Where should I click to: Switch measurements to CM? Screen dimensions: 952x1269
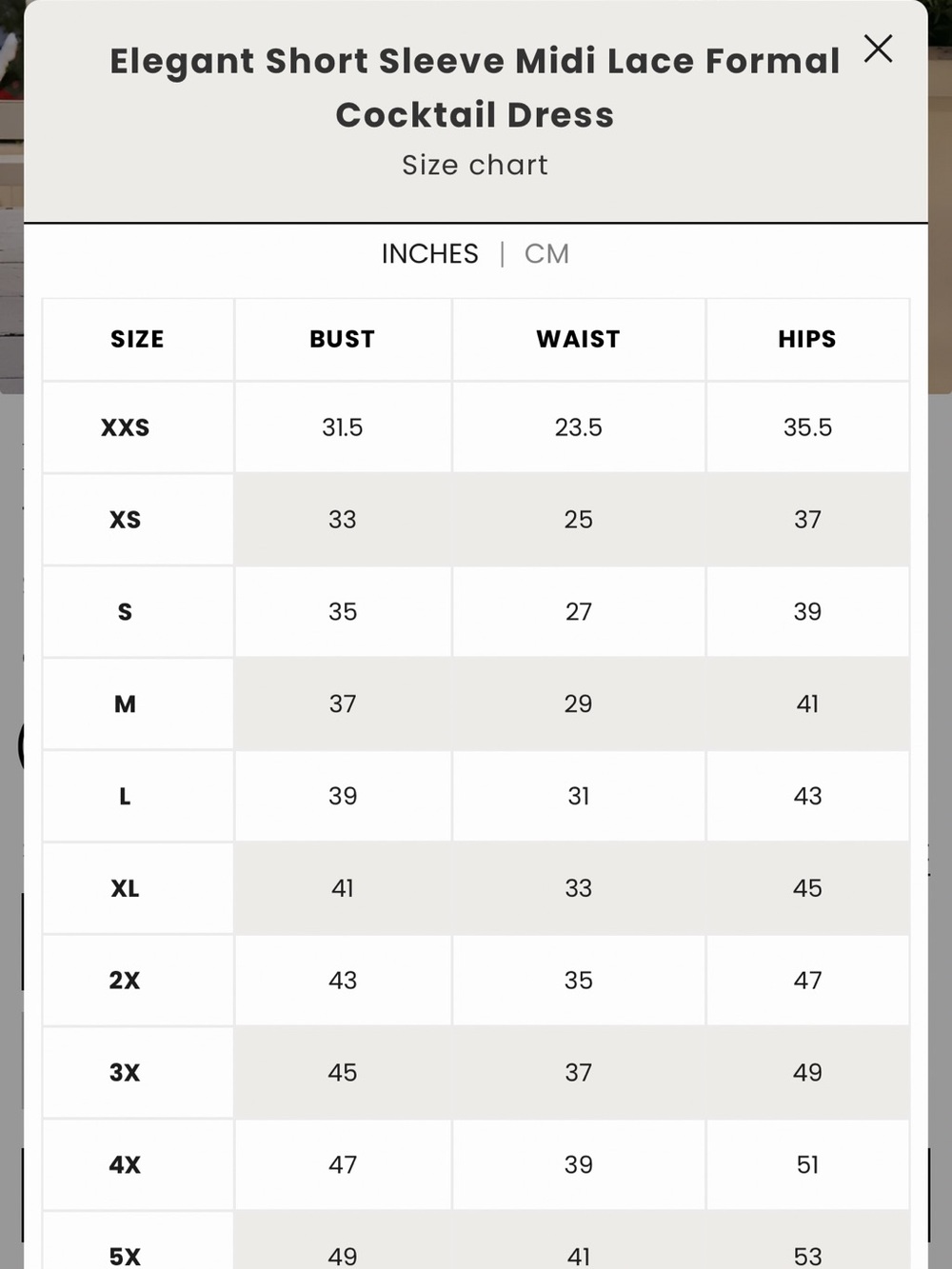pos(546,254)
